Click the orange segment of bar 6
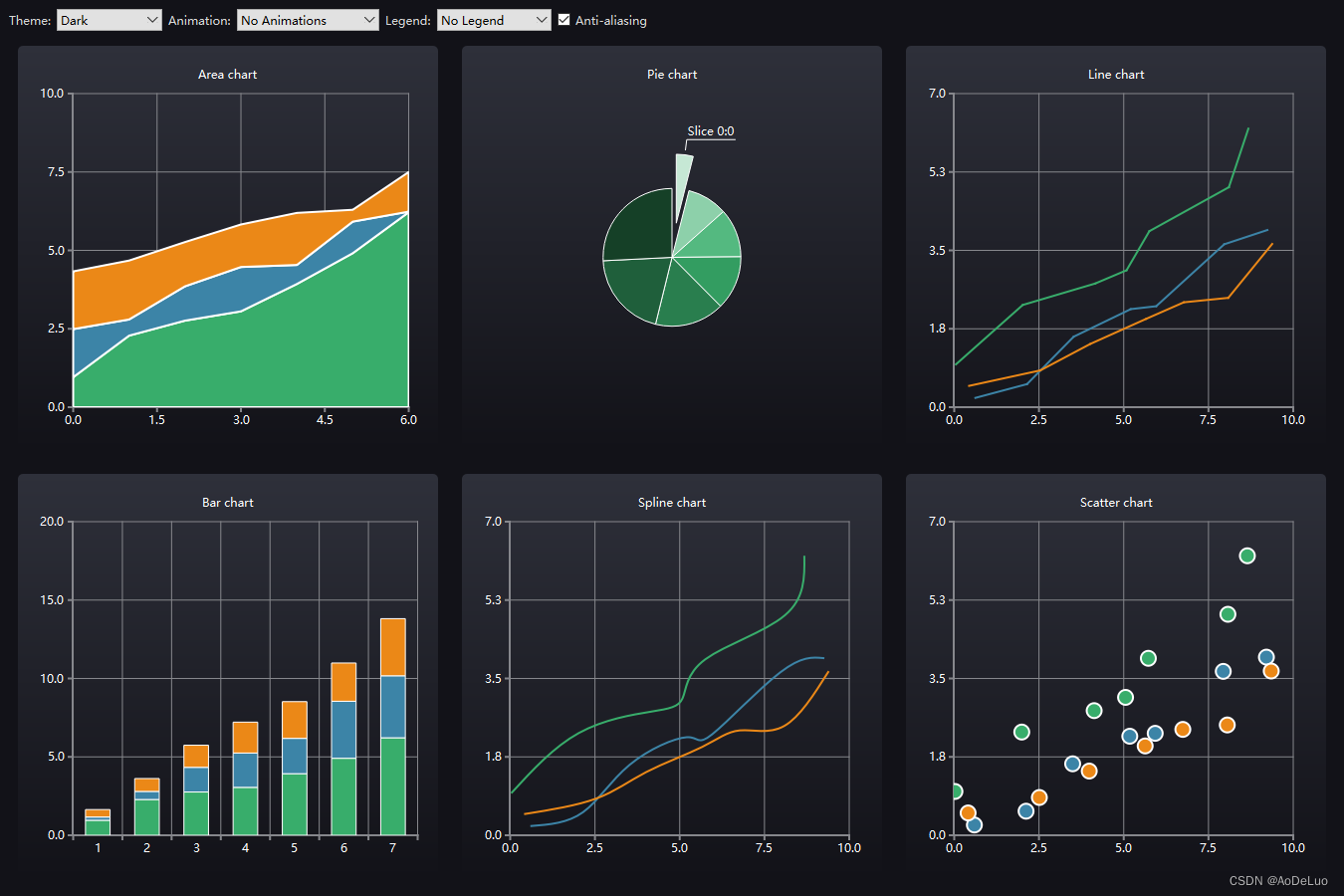1344x896 pixels. coord(343,682)
